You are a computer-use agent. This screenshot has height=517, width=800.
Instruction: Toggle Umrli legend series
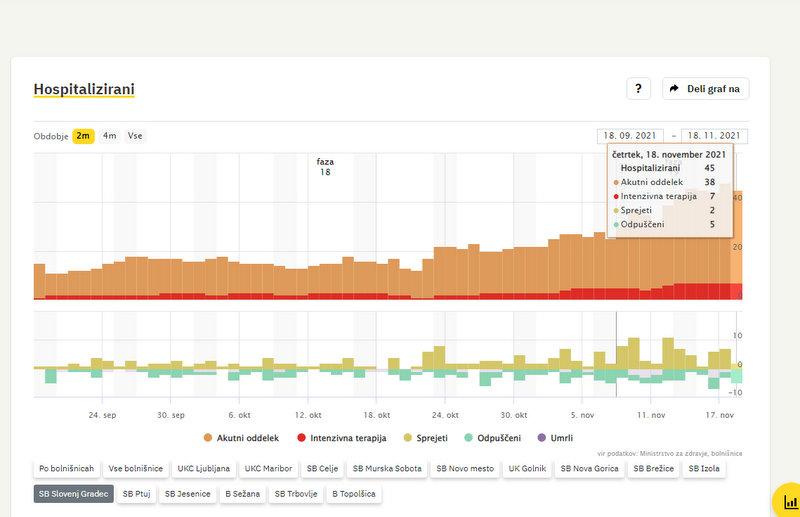click(x=555, y=438)
